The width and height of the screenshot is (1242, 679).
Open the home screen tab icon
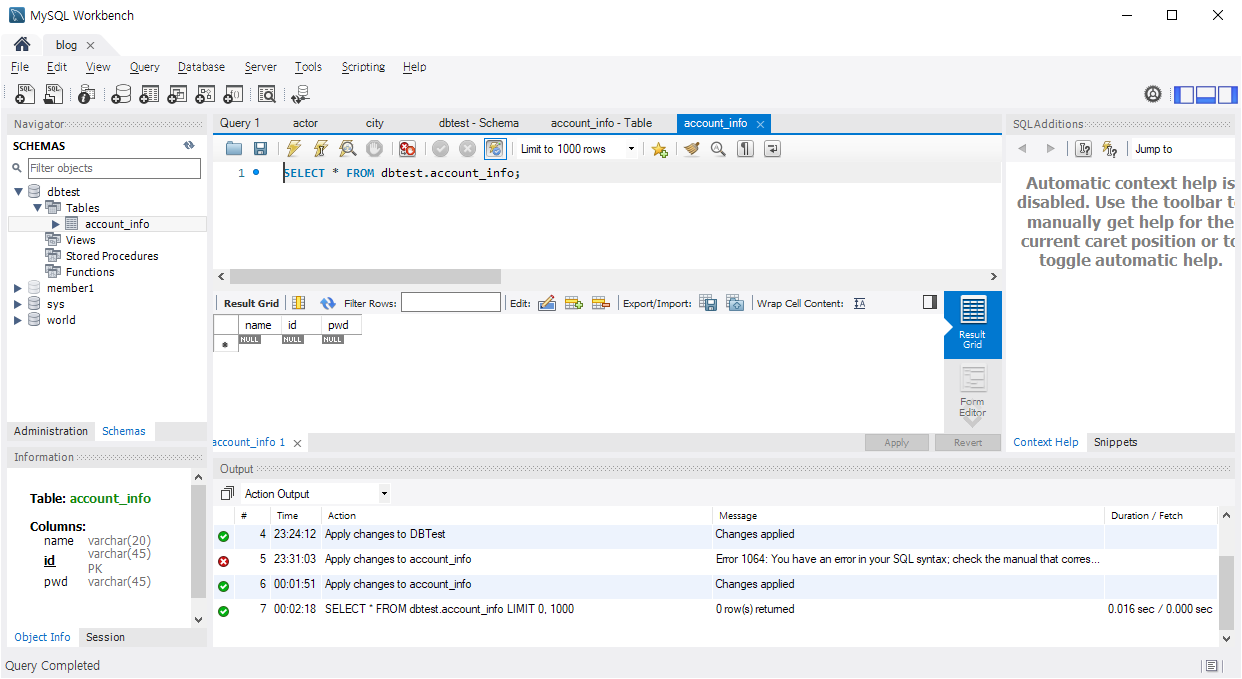pos(21,45)
